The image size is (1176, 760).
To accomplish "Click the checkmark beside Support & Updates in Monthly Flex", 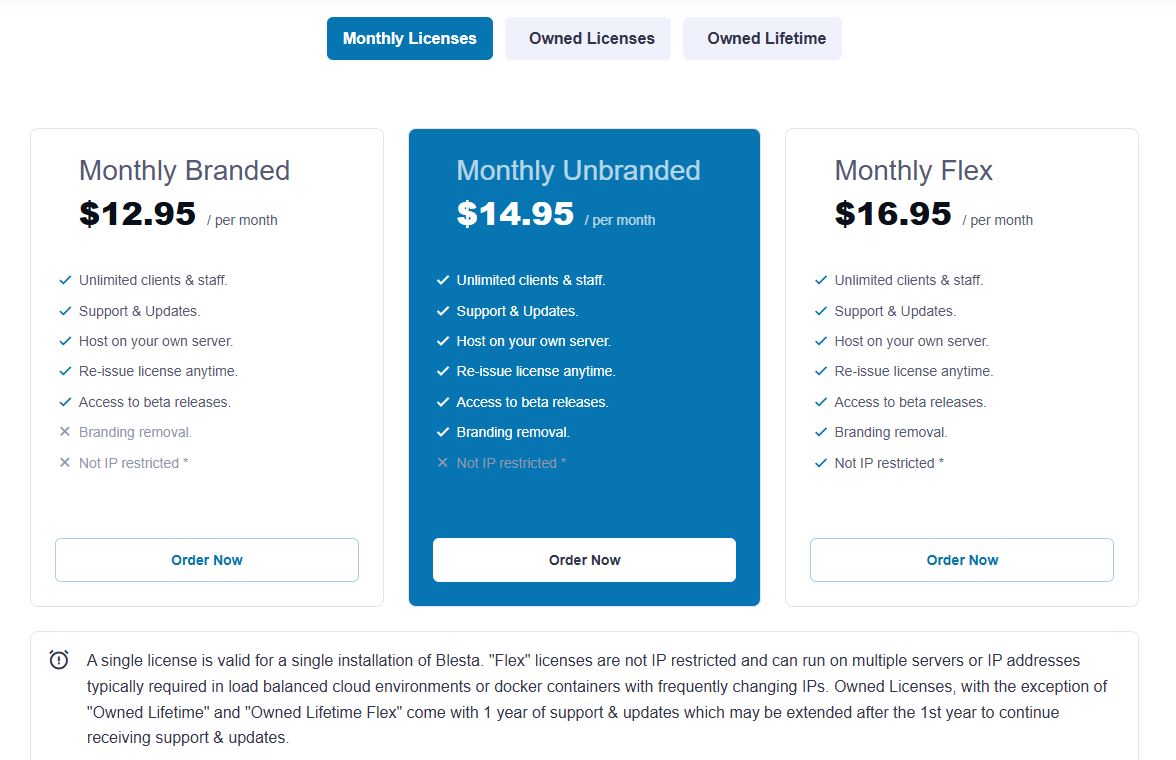I will coord(820,311).
